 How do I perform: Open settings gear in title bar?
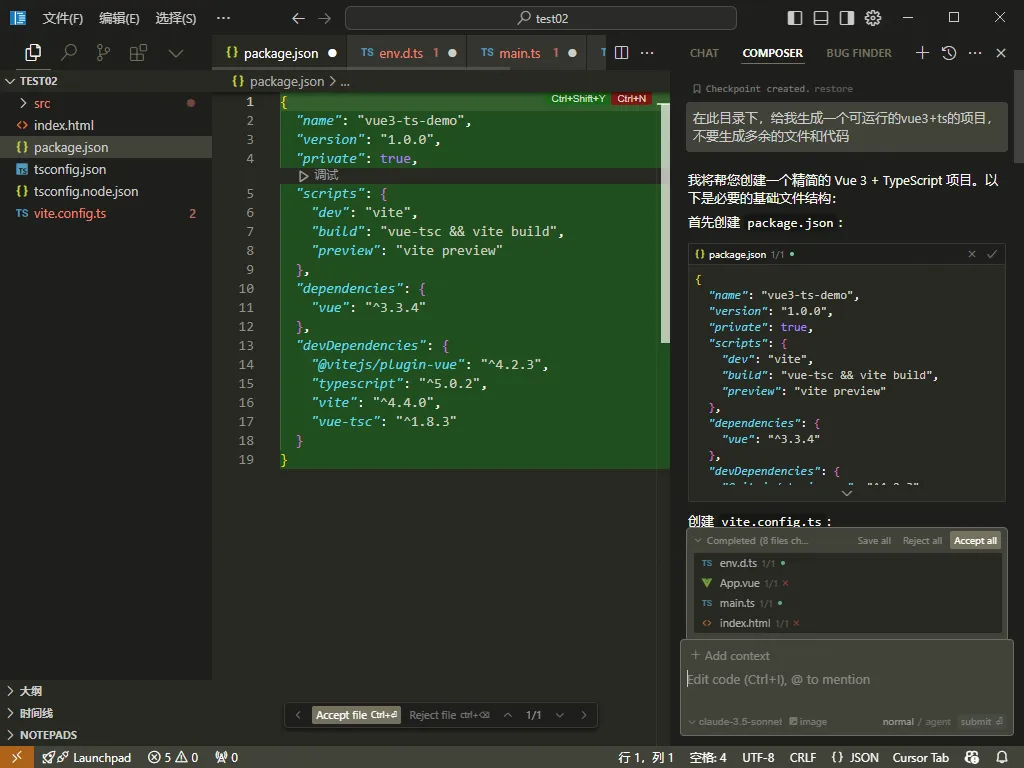[873, 18]
